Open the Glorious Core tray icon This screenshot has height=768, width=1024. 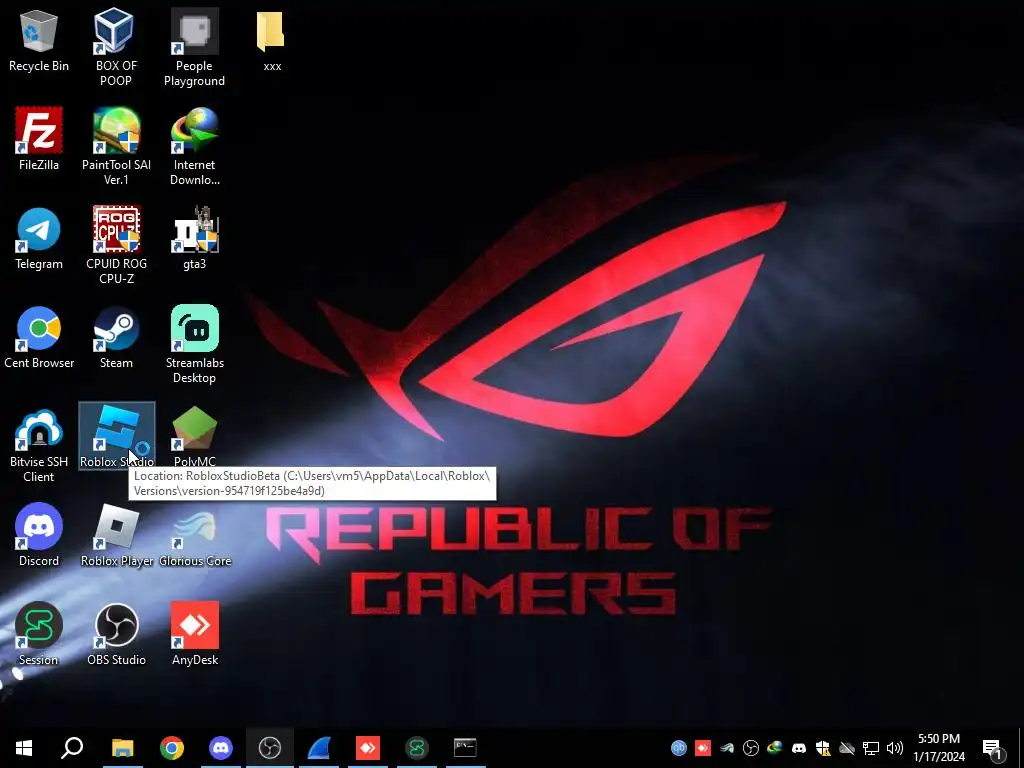tap(727, 748)
